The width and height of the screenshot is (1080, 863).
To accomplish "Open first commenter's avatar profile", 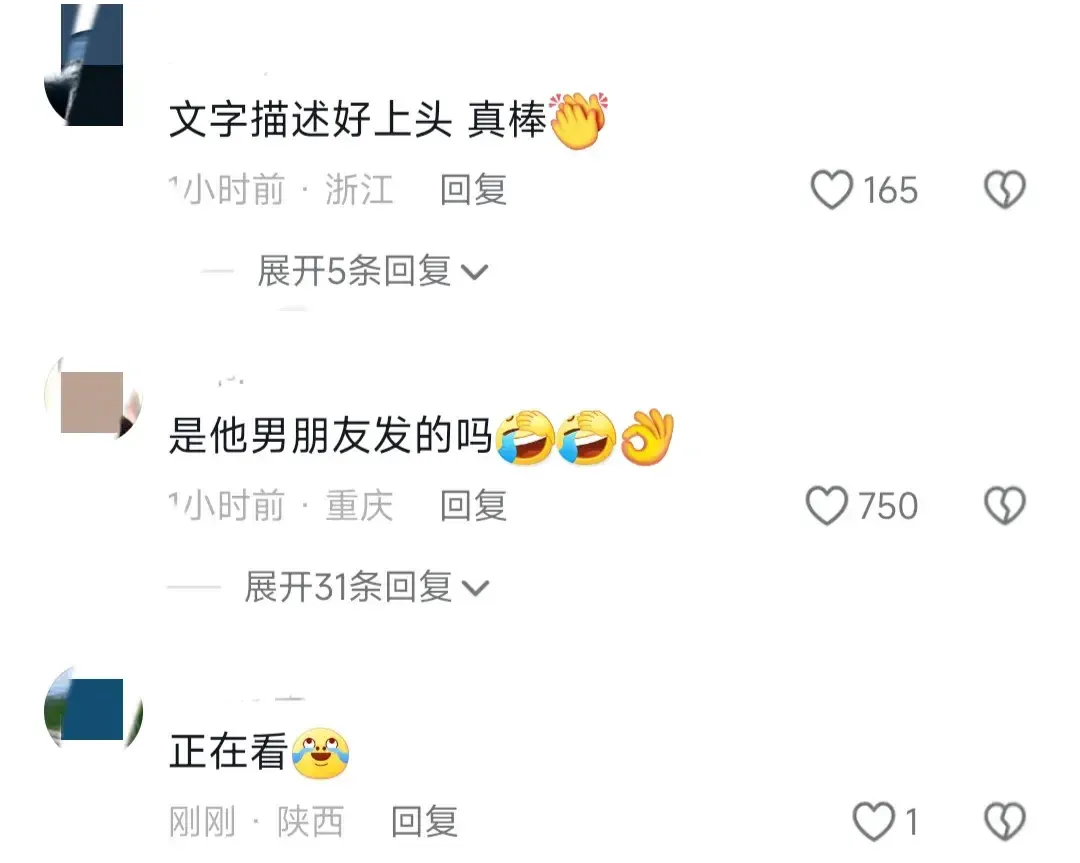I will pyautogui.click(x=84, y=65).
